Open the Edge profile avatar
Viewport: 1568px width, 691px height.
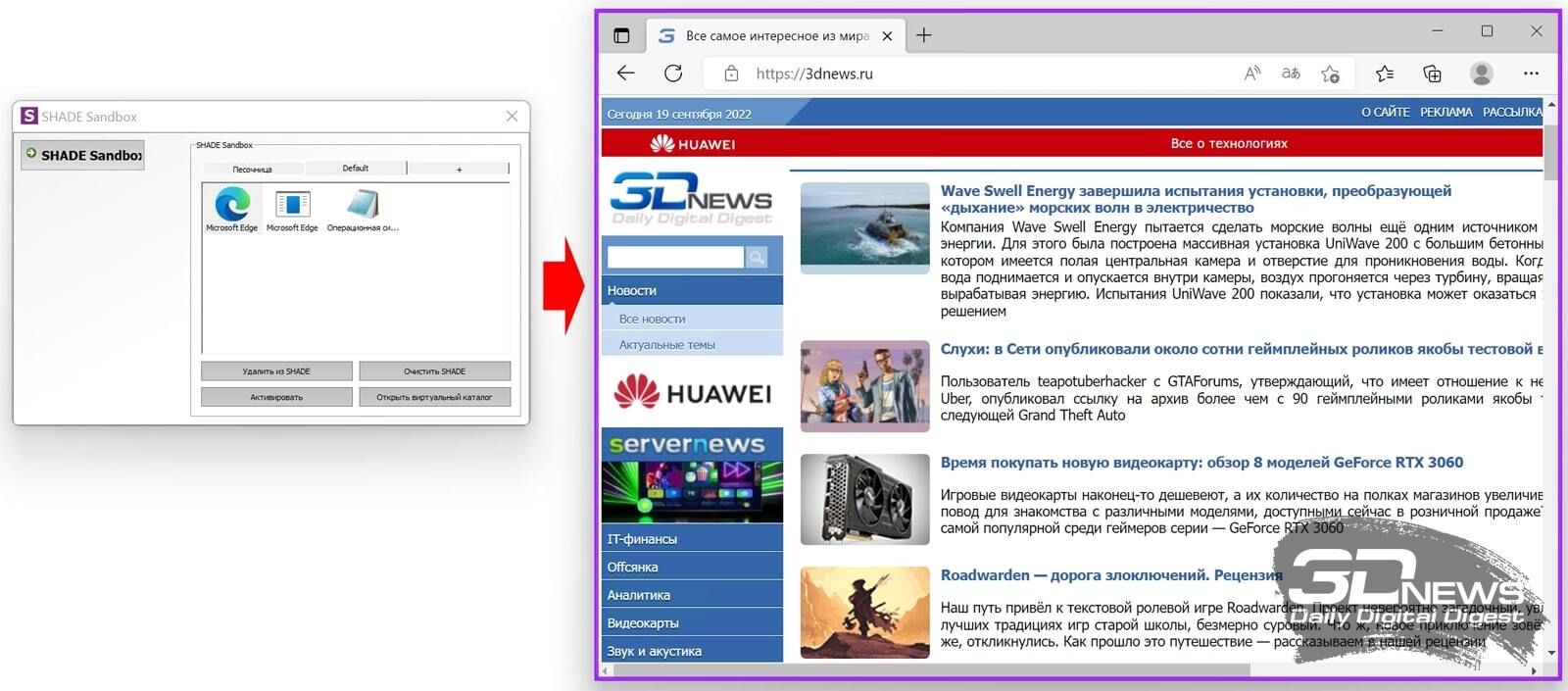[x=1482, y=74]
